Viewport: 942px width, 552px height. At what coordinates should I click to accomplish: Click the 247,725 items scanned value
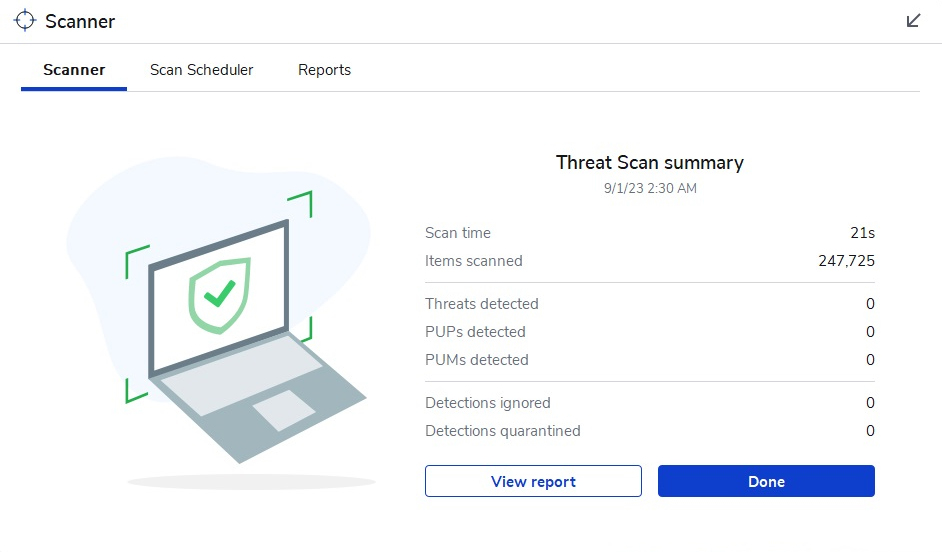[x=846, y=261]
